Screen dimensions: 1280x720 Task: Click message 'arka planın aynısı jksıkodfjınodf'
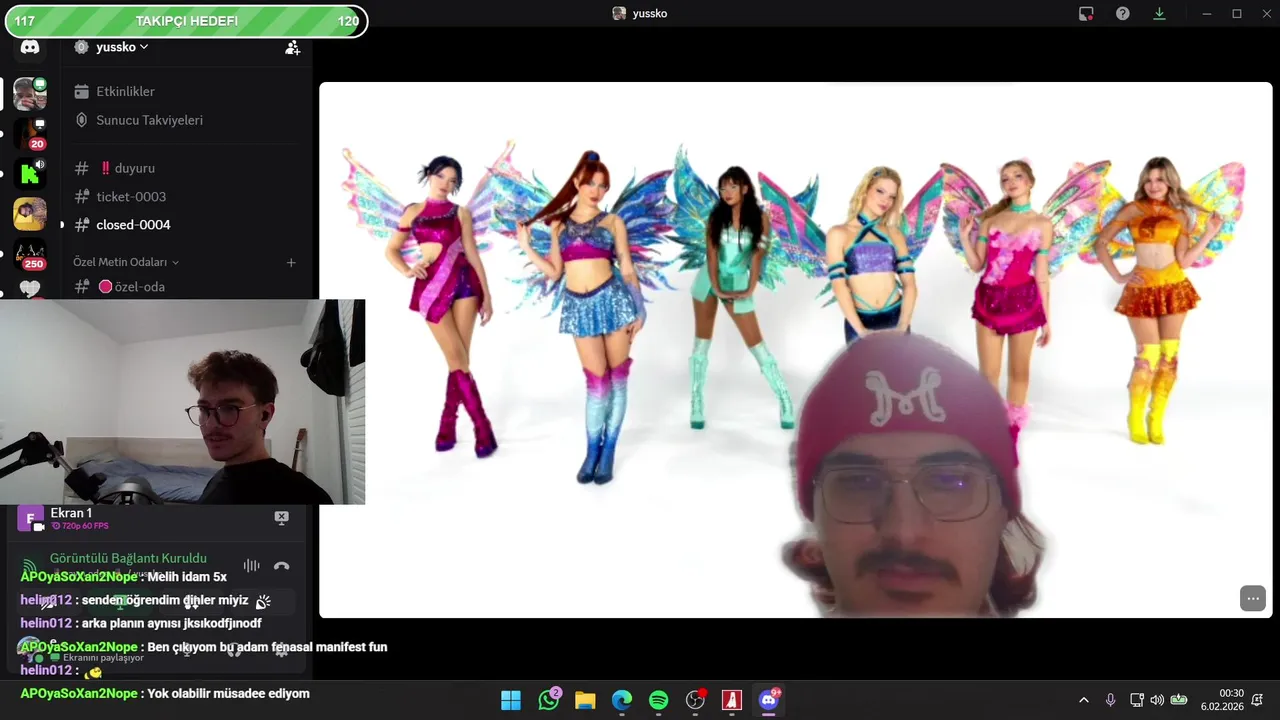click(x=172, y=623)
